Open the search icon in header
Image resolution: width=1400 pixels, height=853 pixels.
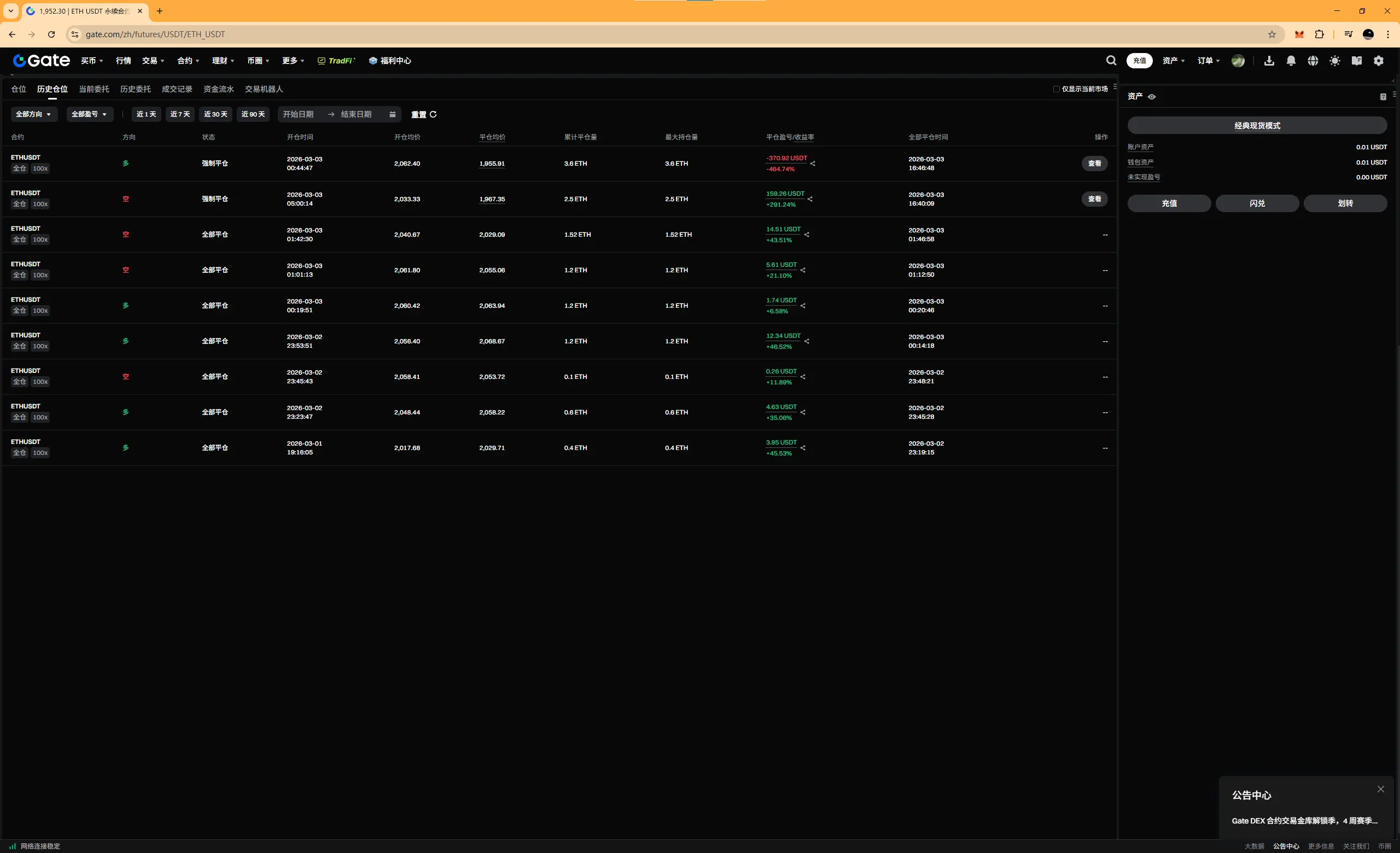[x=1111, y=60]
